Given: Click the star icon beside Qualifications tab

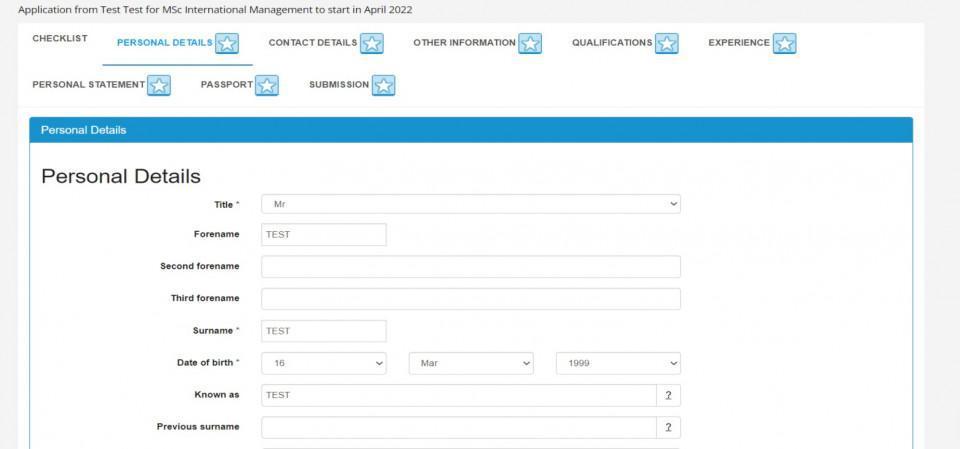Looking at the screenshot, I should [667, 43].
